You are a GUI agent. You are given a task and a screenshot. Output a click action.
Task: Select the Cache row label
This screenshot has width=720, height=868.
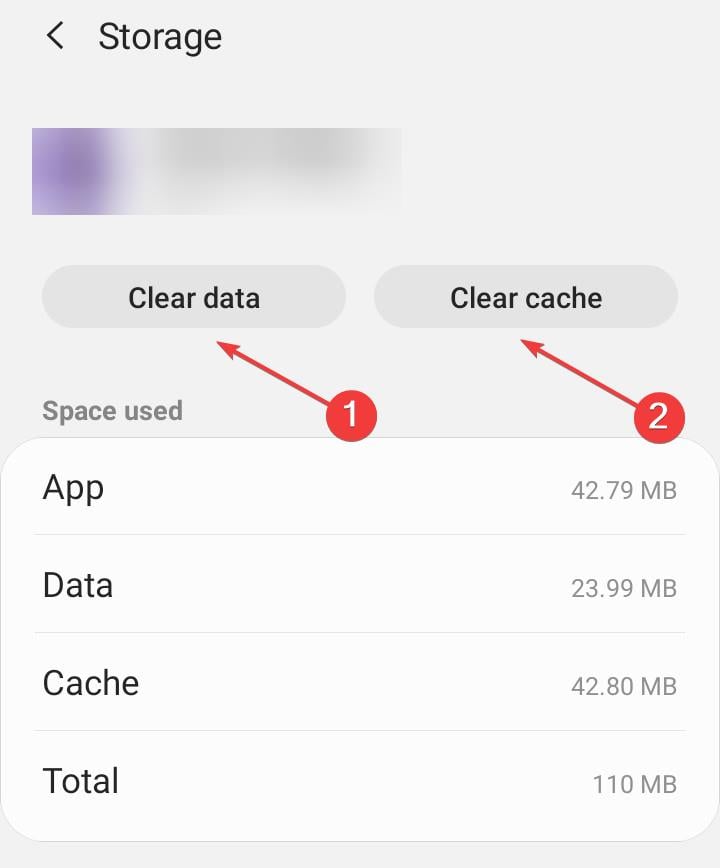tap(90, 683)
